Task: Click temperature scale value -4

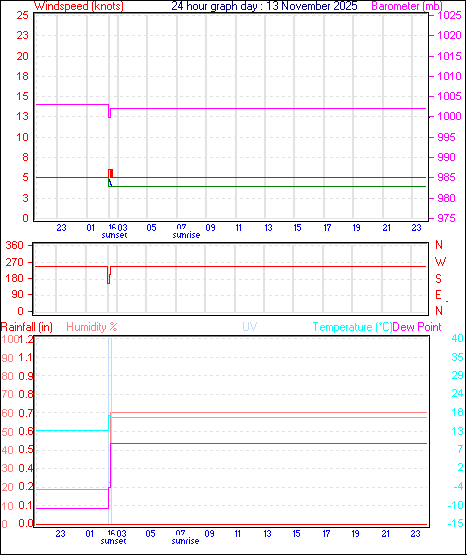Action: click(458, 486)
